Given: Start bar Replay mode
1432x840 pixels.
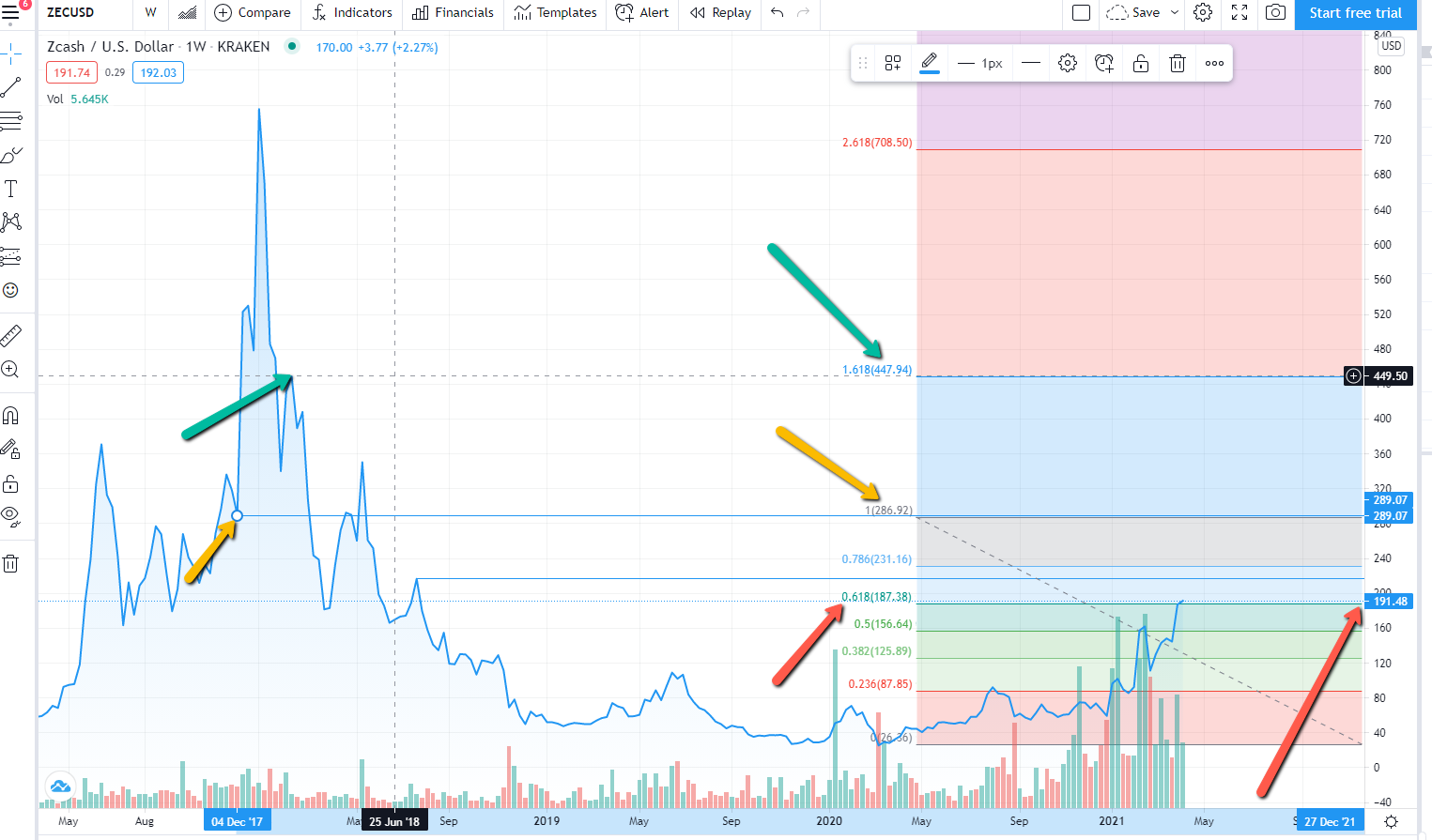Looking at the screenshot, I should click(x=720, y=13).
